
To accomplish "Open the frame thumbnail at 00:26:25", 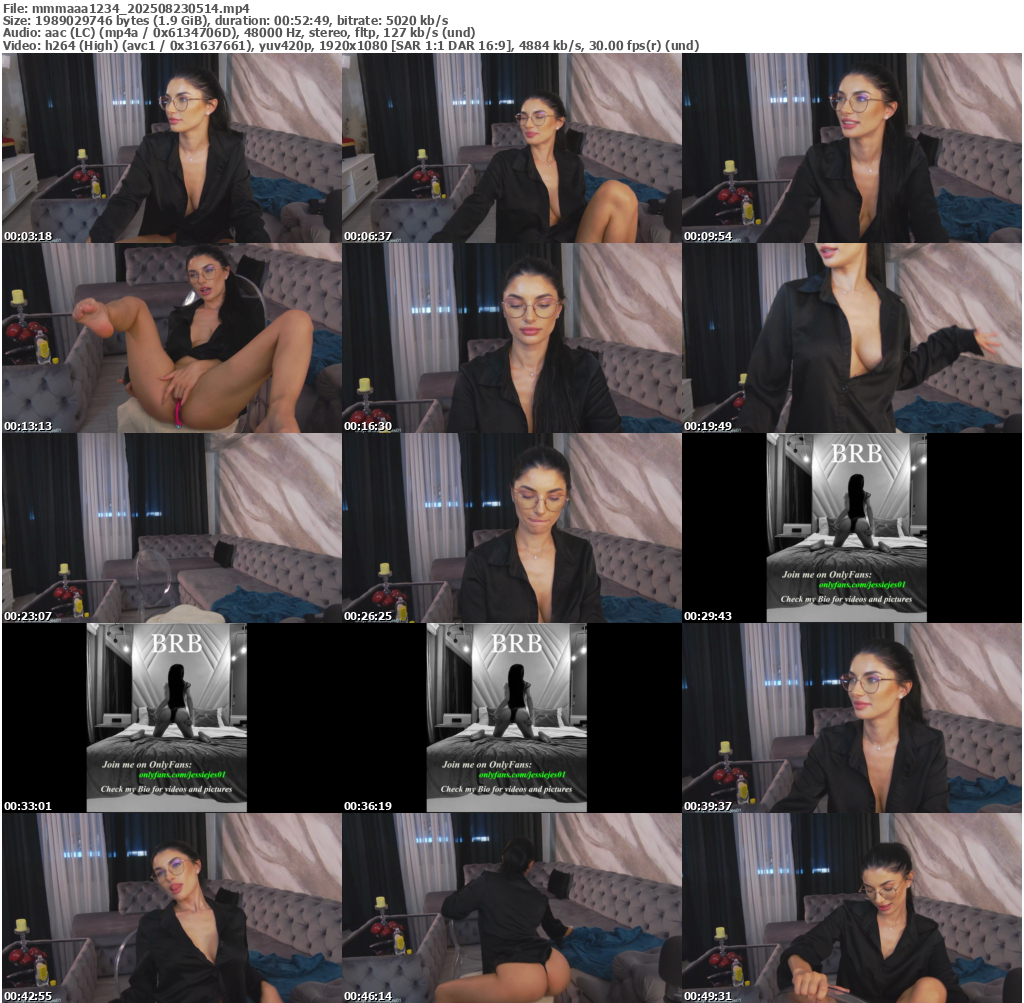I will pyautogui.click(x=511, y=528).
